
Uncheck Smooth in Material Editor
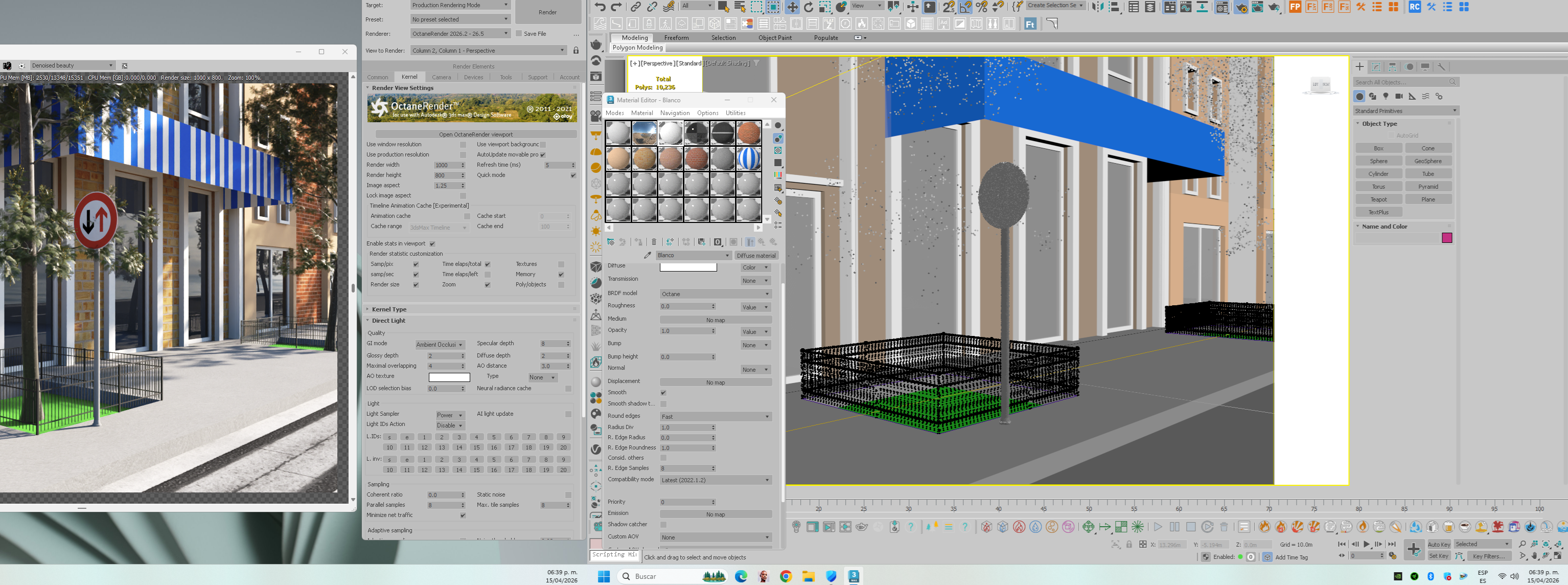(x=663, y=393)
